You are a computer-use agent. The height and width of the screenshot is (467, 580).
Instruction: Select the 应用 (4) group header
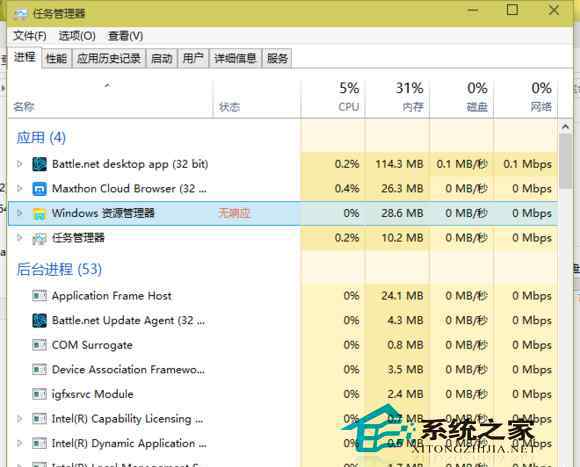pyautogui.click(x=41, y=138)
